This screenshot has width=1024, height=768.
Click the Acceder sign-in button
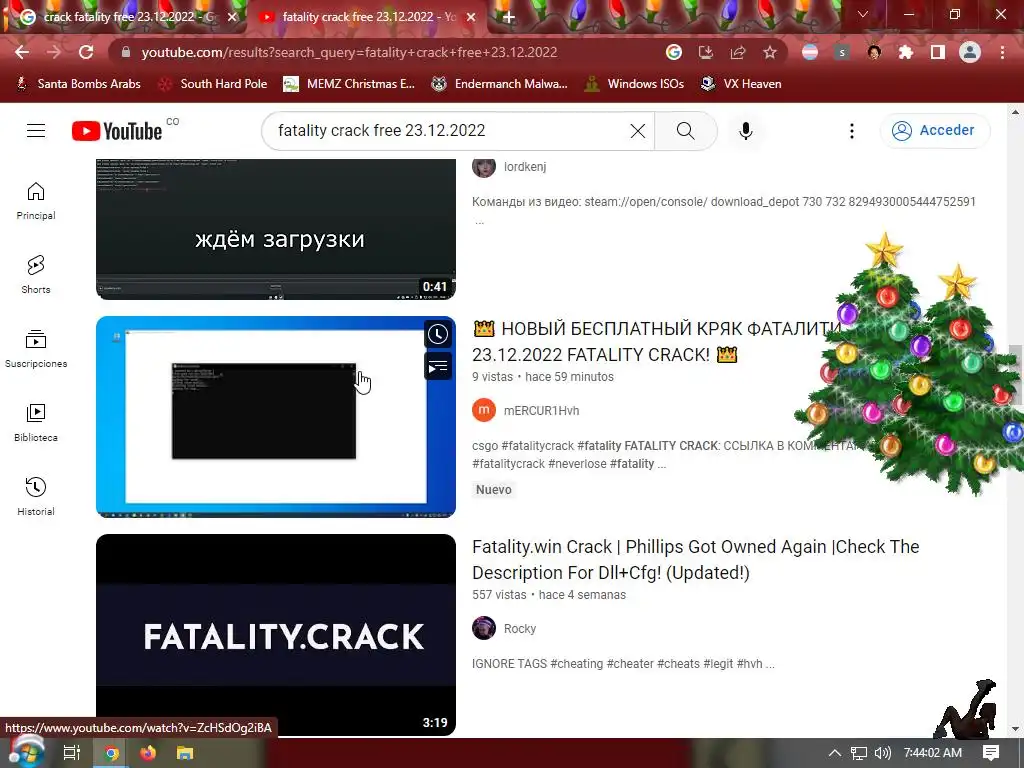pyautogui.click(x=935, y=131)
